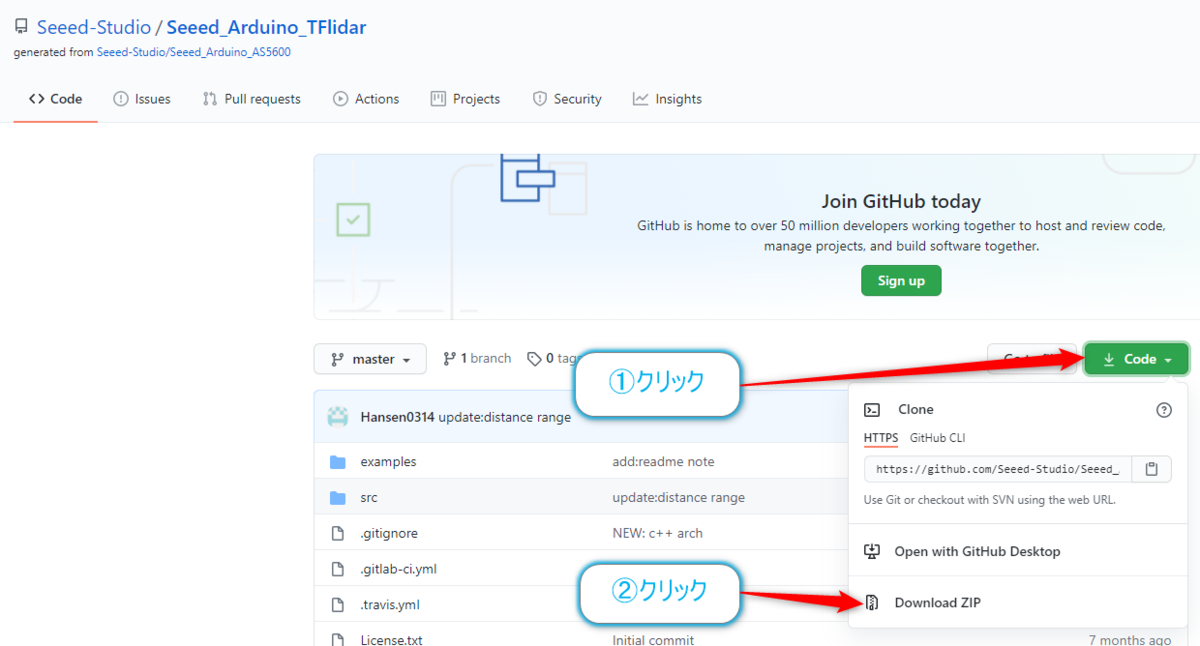
Task: Switch to the Projects tab
Action: pos(465,99)
